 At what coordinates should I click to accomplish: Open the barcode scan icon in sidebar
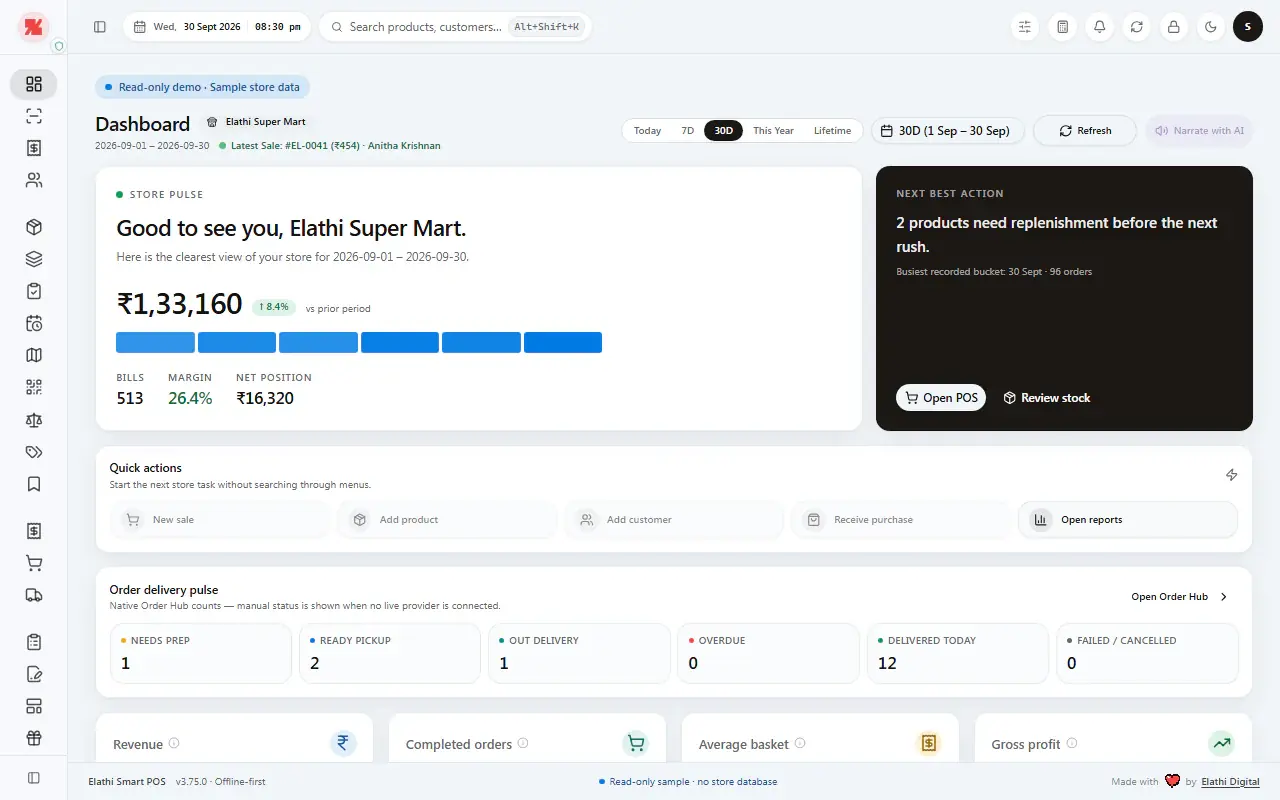tap(34, 116)
